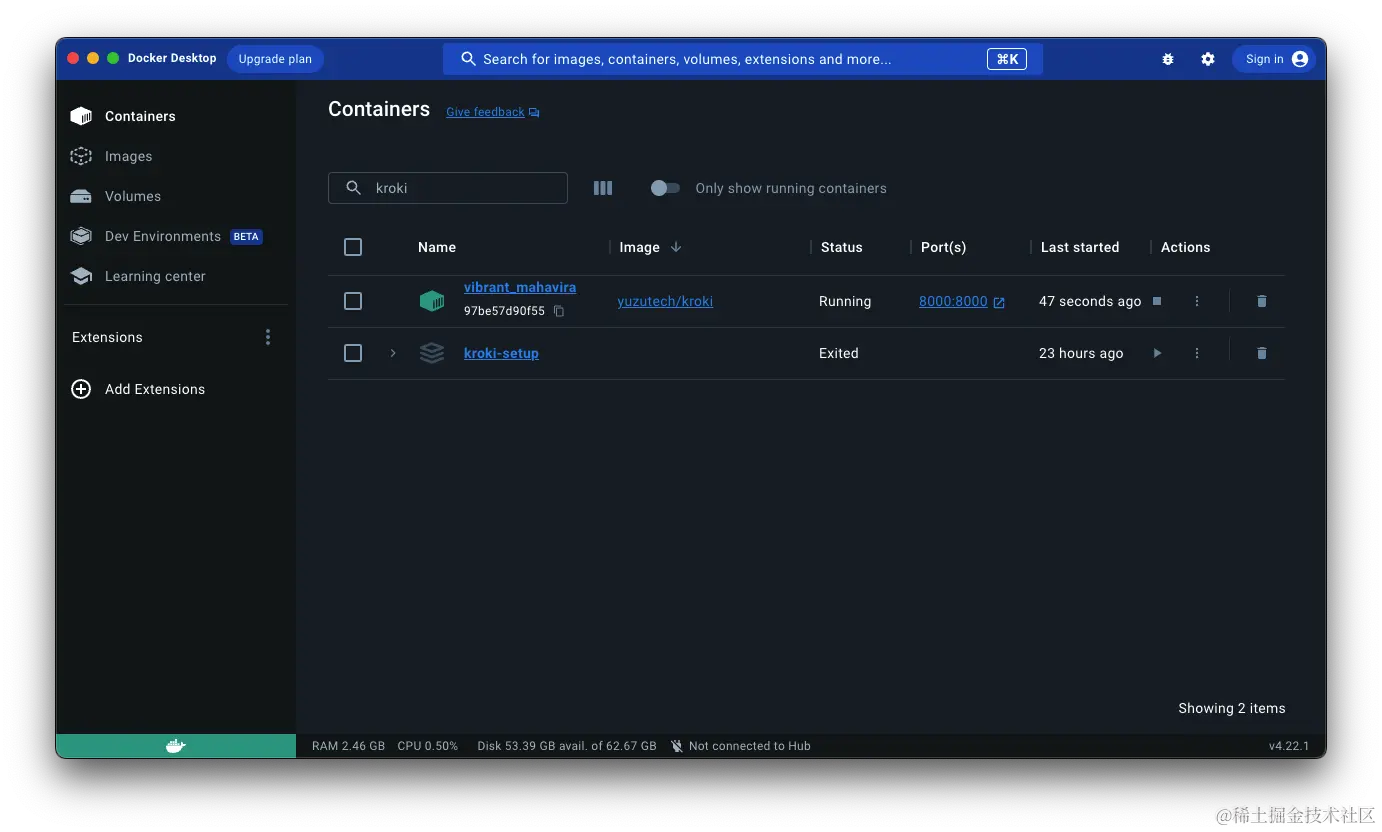Click the global search bar
Screen dimensions: 1382x832
coord(743,59)
